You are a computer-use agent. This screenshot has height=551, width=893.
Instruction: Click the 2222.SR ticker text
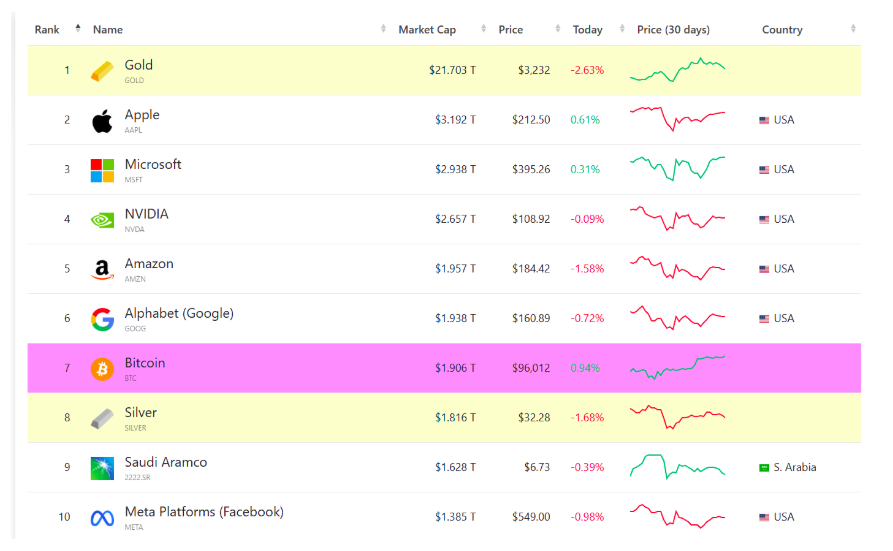click(x=137, y=477)
